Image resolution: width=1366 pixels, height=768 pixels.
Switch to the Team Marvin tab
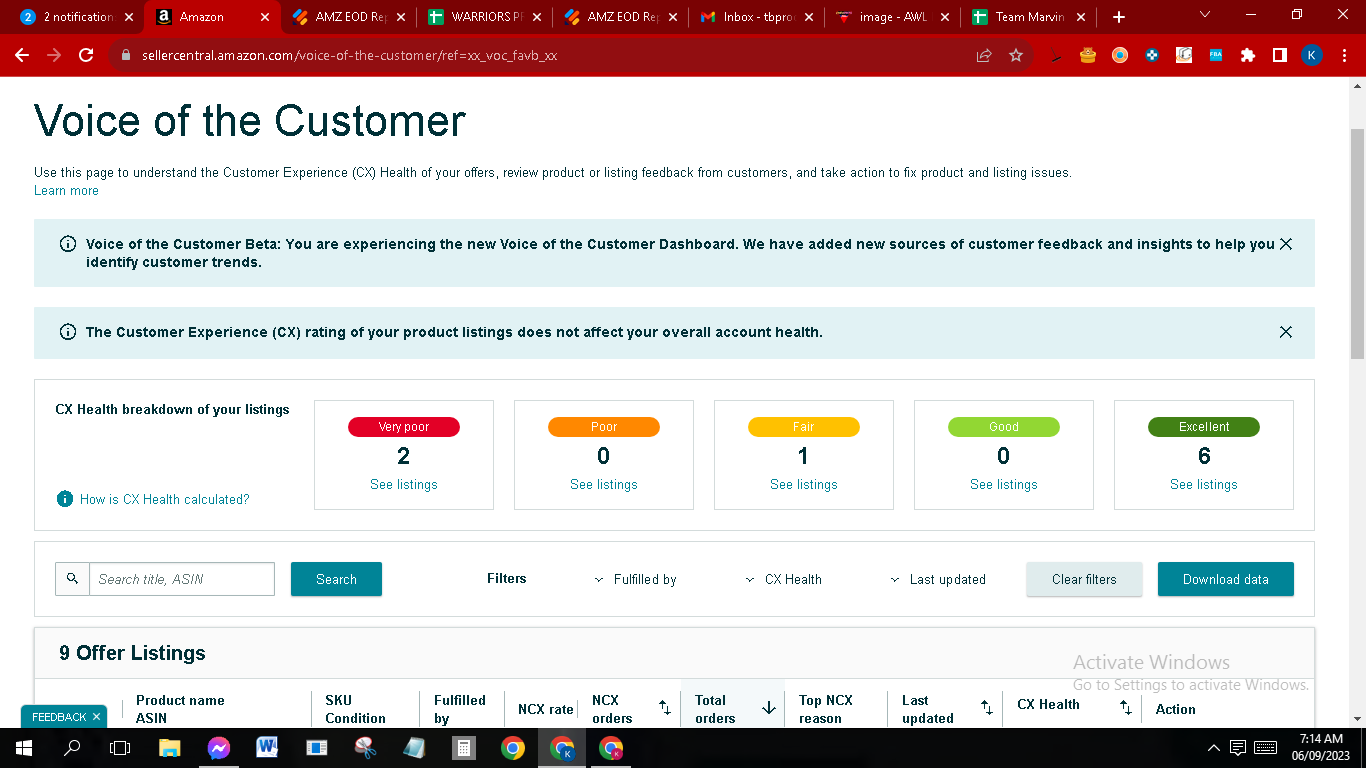pos(1029,17)
